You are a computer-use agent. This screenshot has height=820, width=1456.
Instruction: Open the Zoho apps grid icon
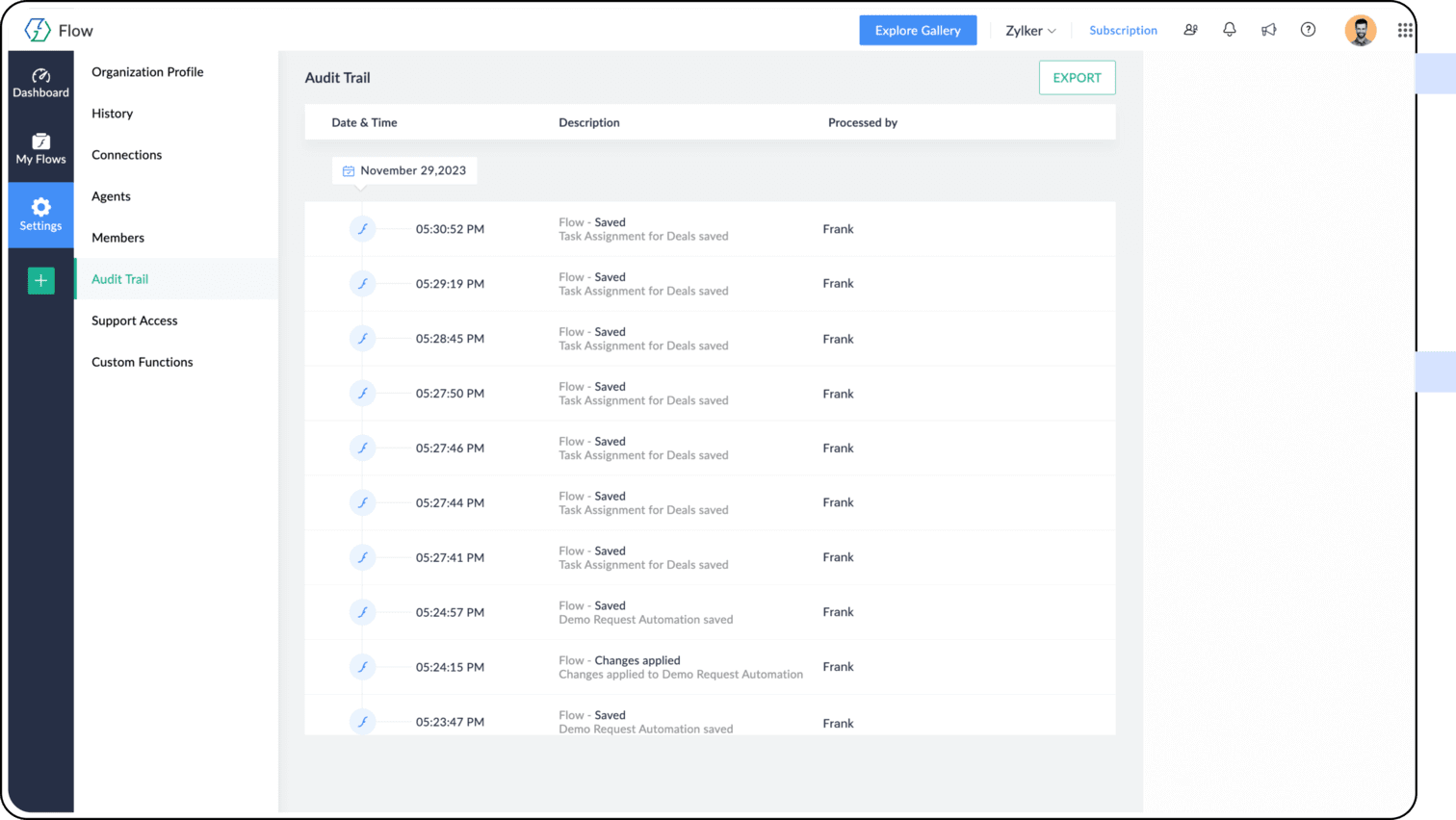pos(1405,30)
